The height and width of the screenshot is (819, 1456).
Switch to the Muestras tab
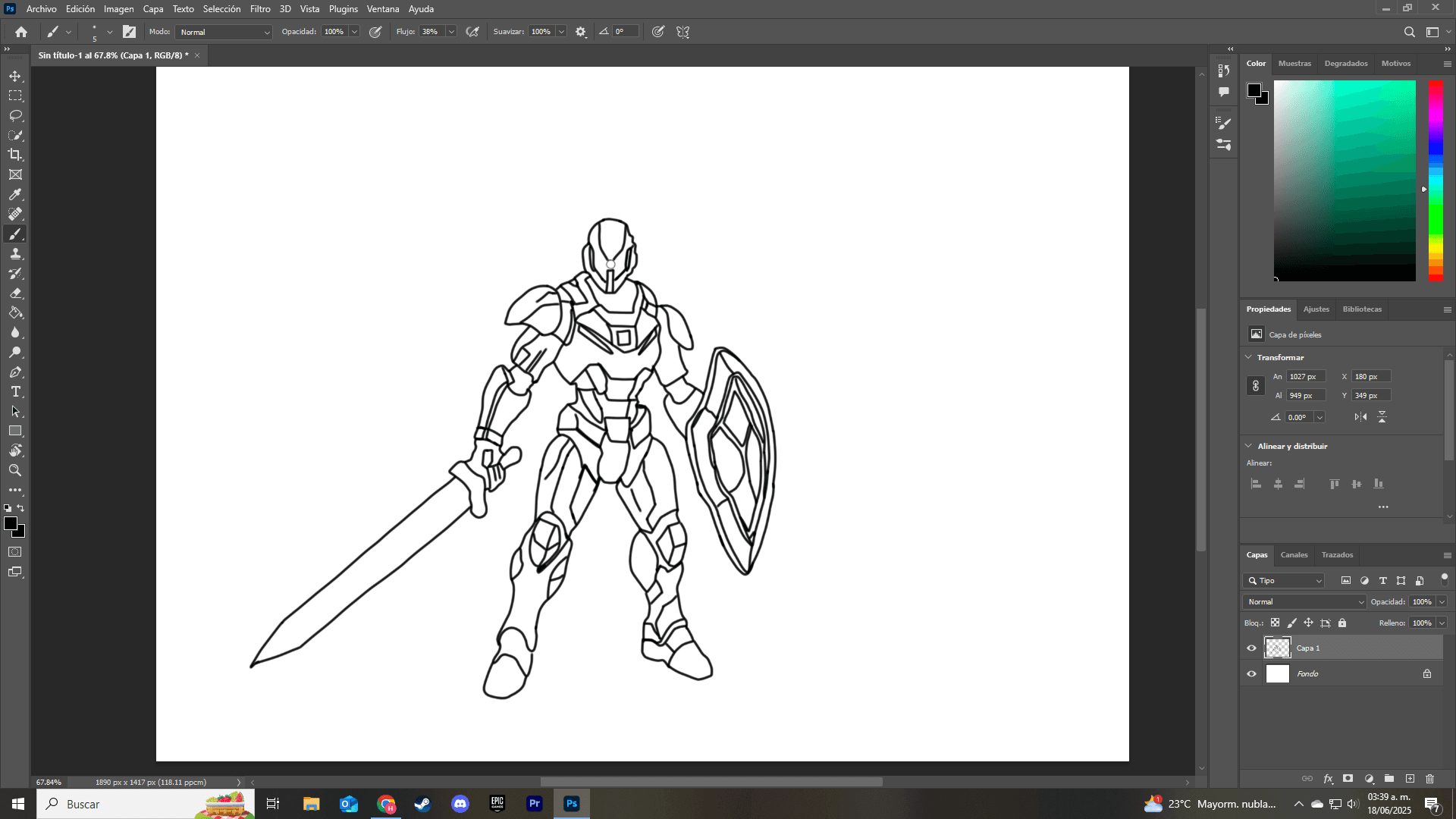tap(1294, 64)
